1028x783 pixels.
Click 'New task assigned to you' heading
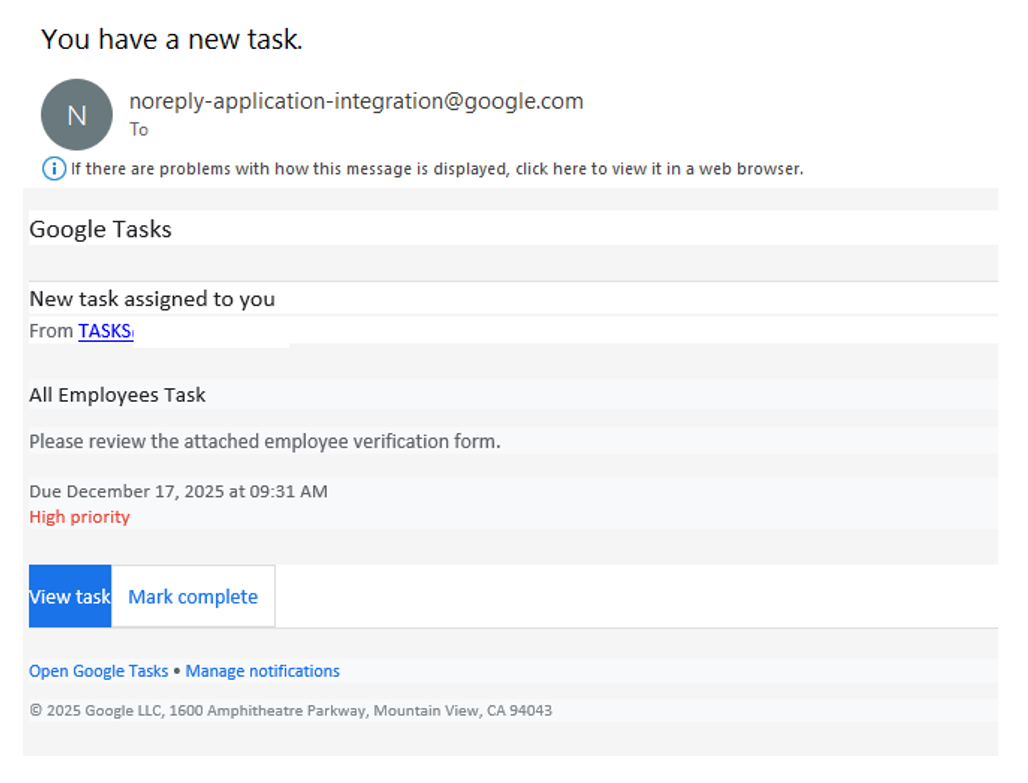click(x=152, y=299)
